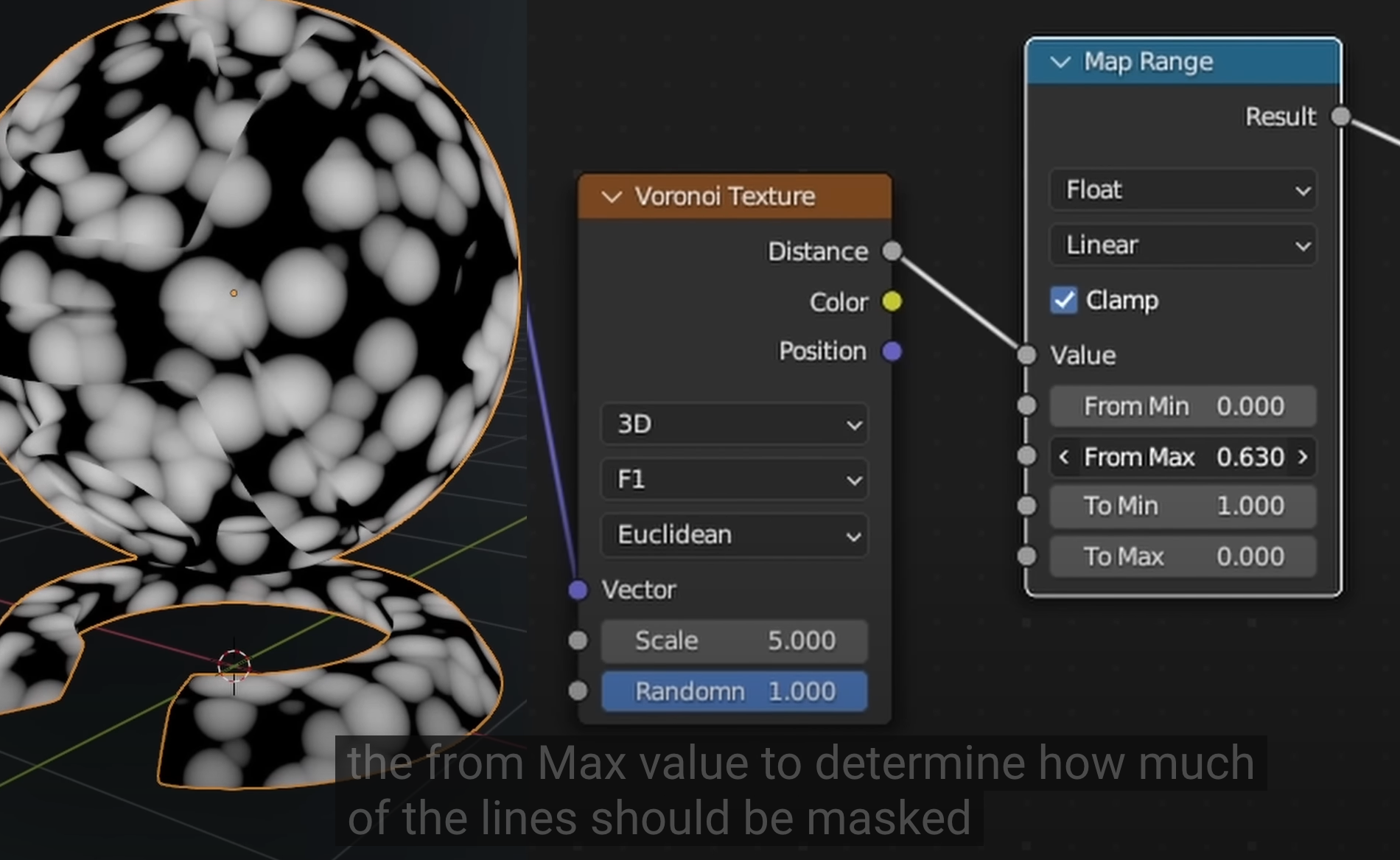Click the Scale input socket
This screenshot has width=1400, height=860.
point(578,640)
